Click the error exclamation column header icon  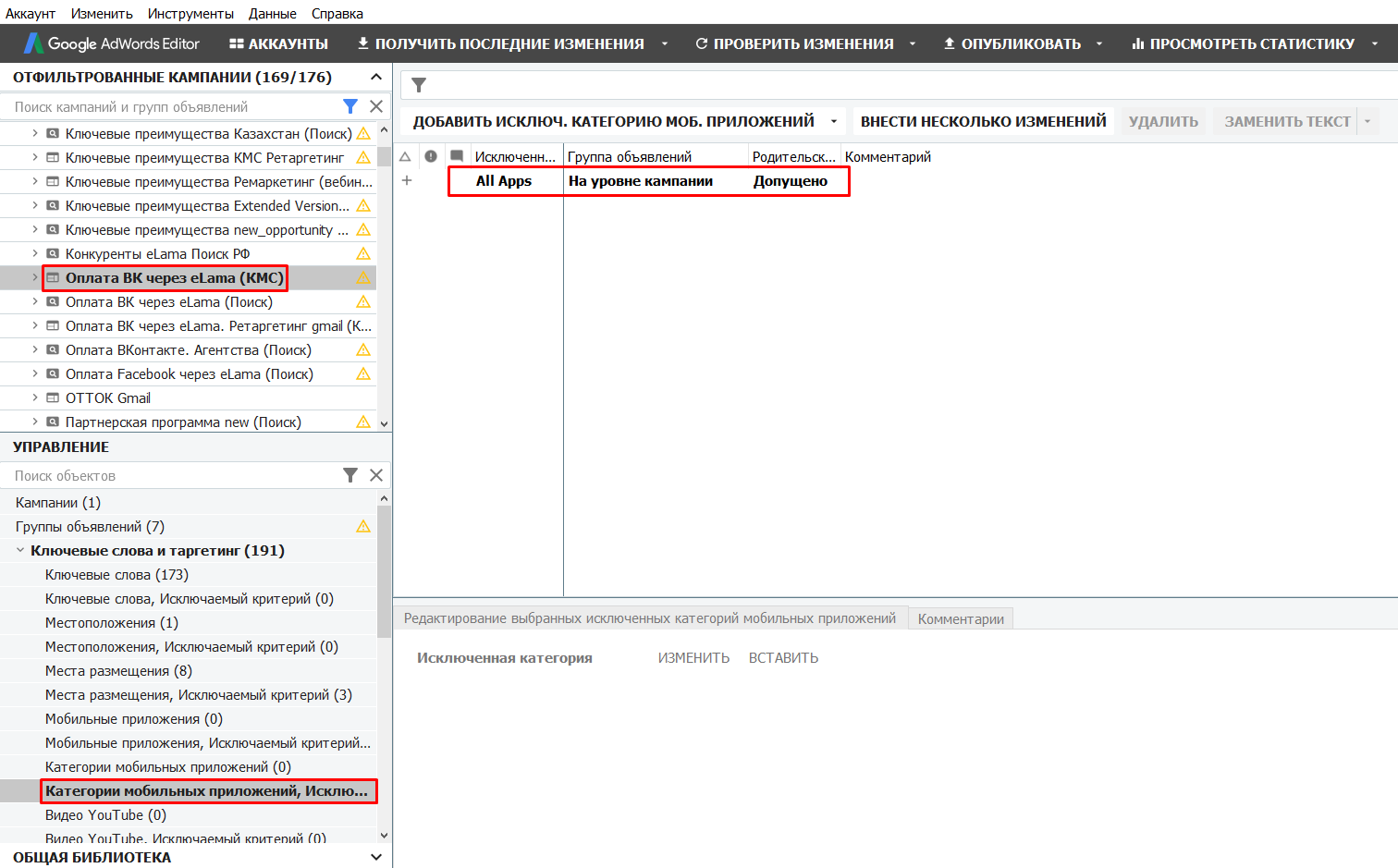[431, 156]
